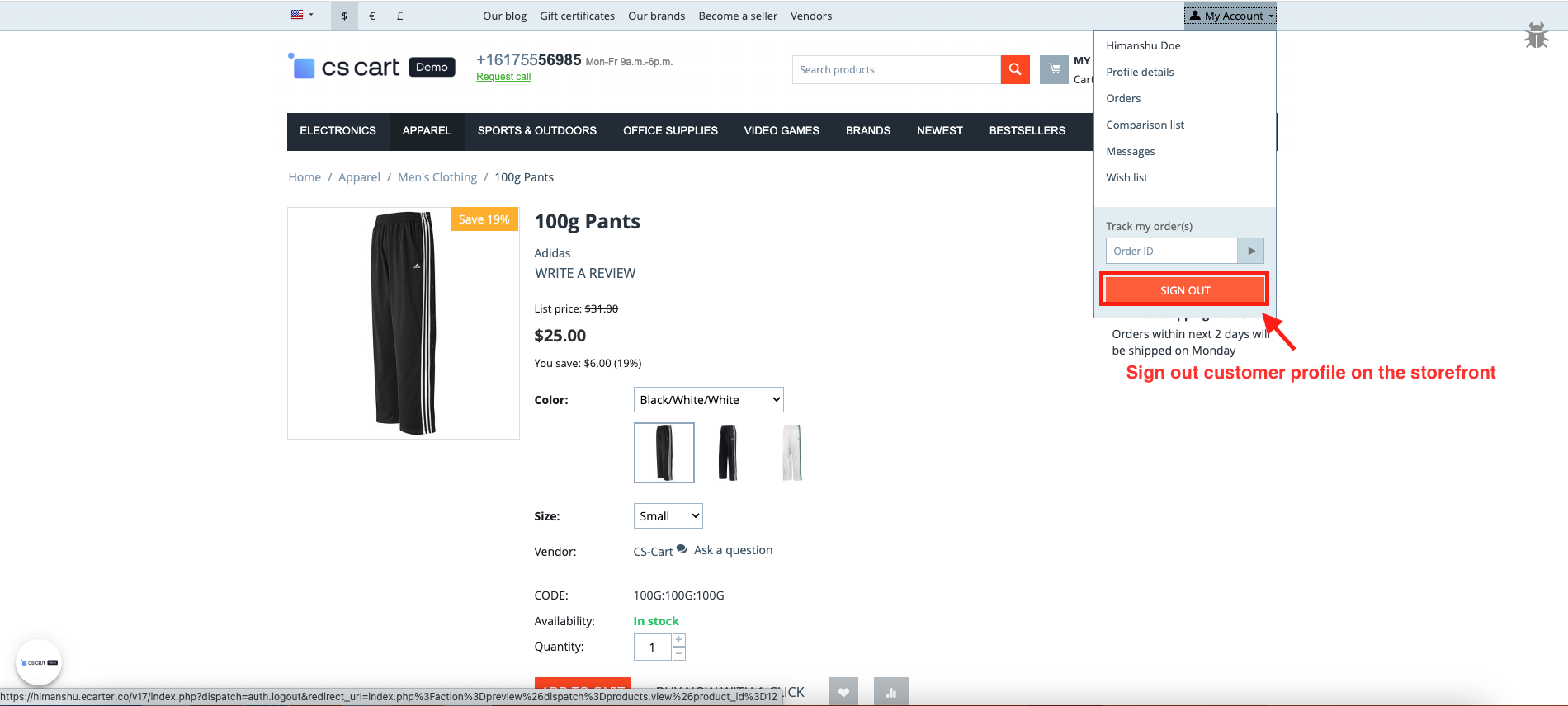Open the Color dropdown Black/White/White
This screenshot has height=706, width=1568.
point(708,400)
